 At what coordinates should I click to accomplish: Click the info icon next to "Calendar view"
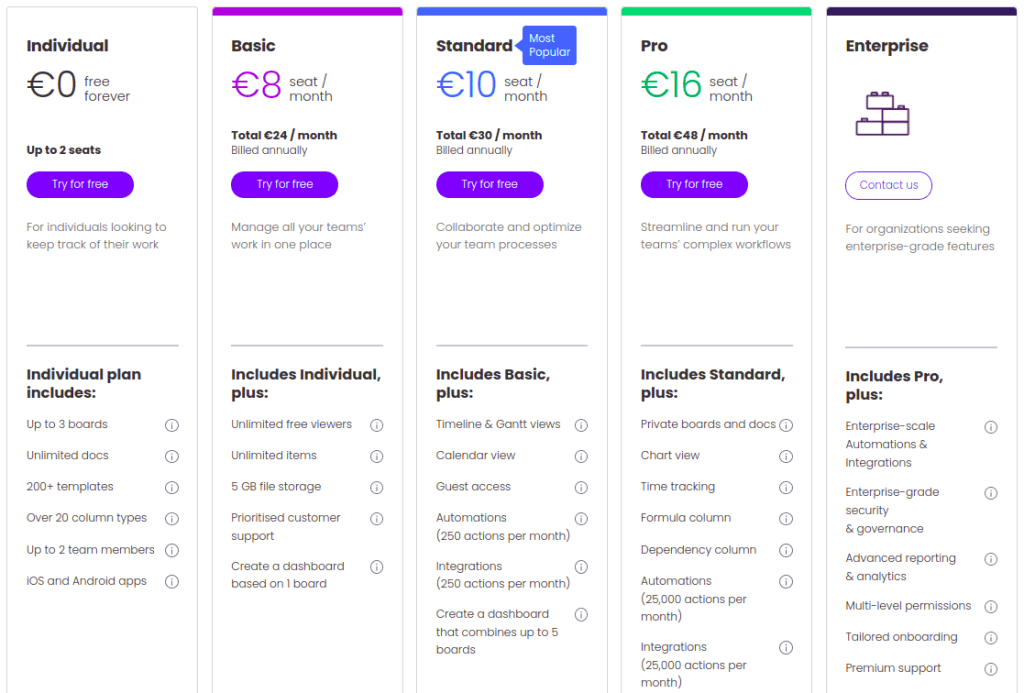pos(581,456)
